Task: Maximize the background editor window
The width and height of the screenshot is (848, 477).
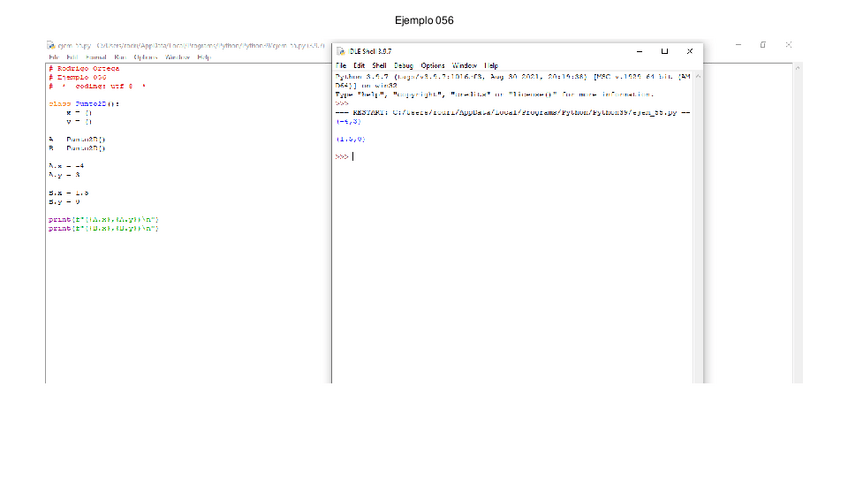Action: [x=763, y=45]
